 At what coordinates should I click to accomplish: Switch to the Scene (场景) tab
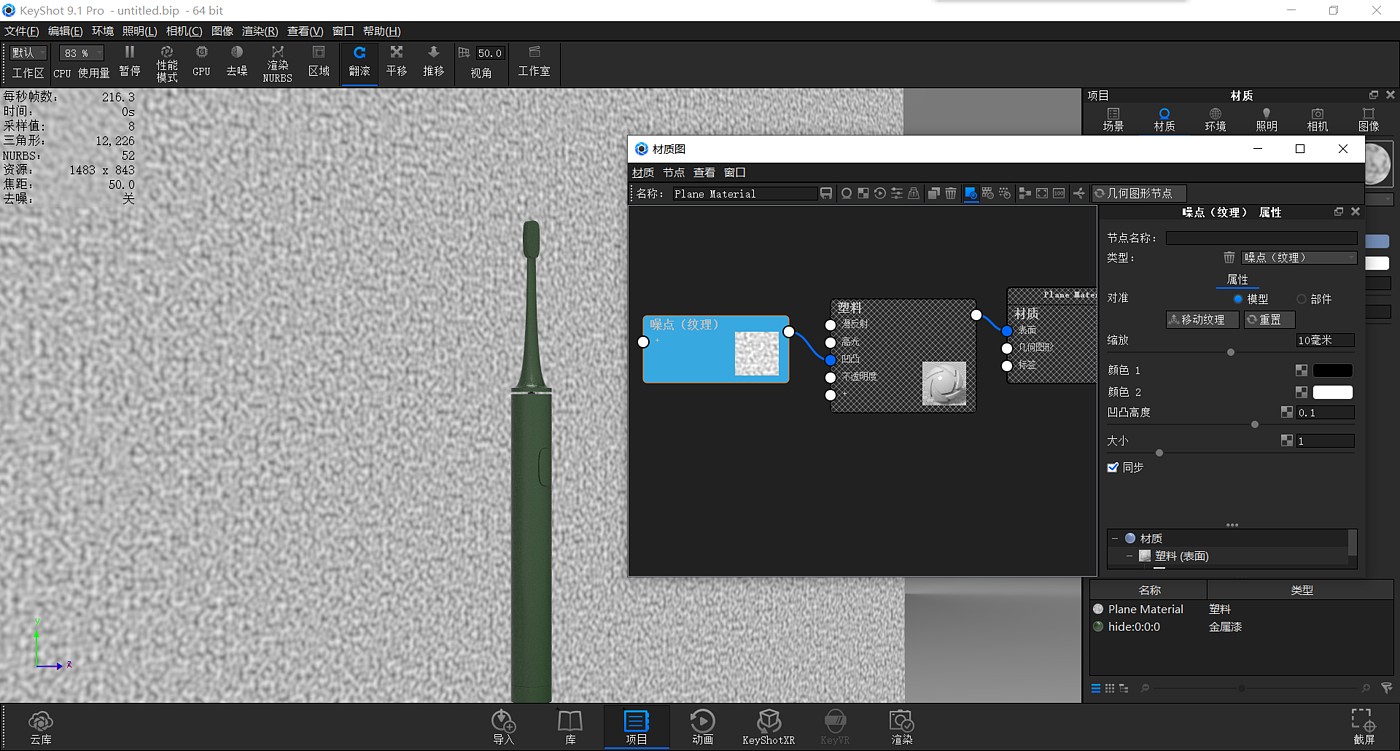pos(1113,120)
